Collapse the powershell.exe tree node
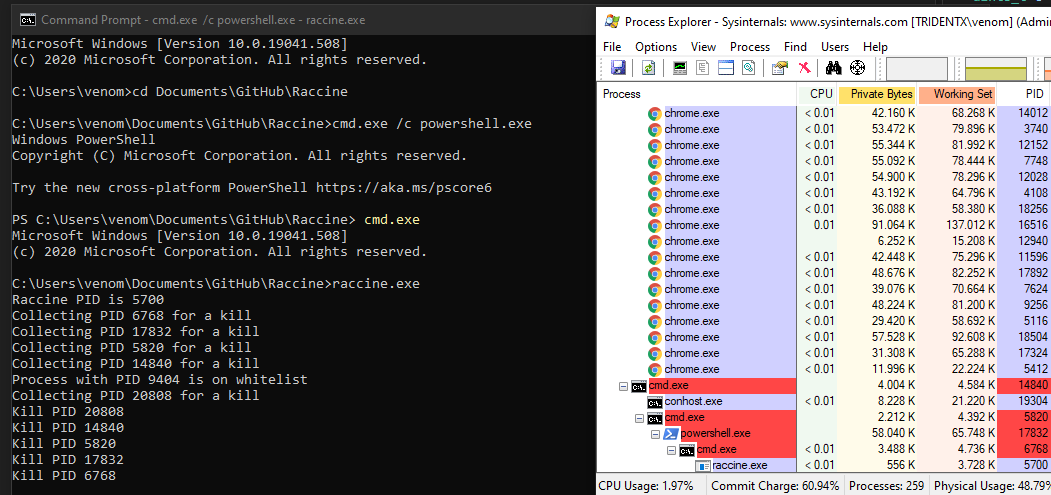The image size is (1051, 495). 656,435
